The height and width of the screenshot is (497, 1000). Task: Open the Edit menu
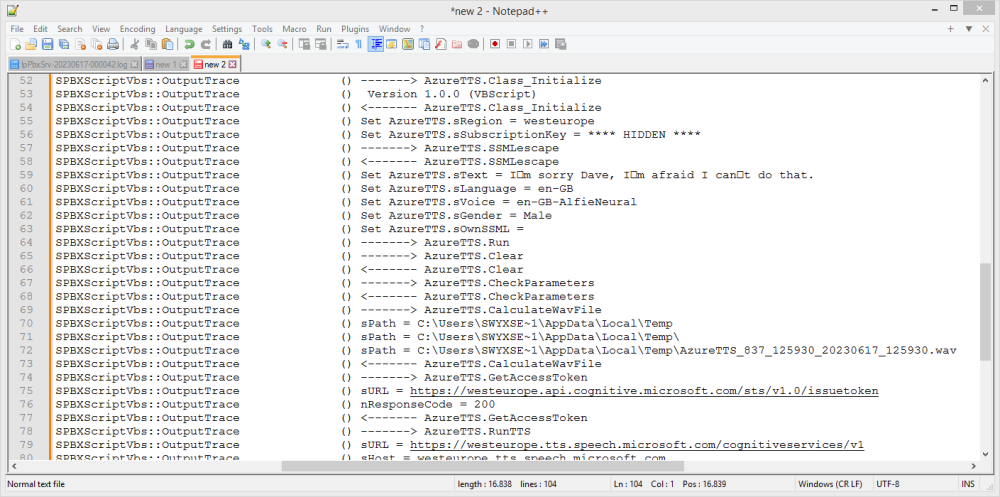[40, 29]
